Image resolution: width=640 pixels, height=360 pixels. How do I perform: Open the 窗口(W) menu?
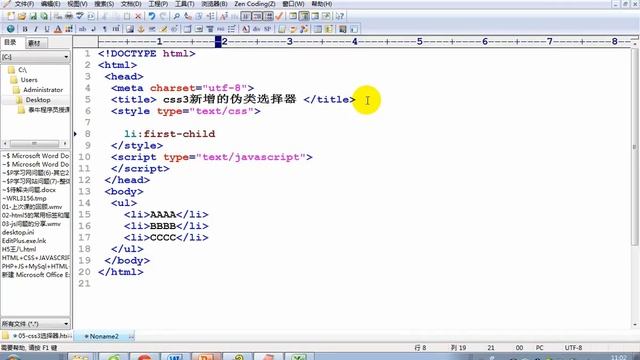[x=293, y=4]
